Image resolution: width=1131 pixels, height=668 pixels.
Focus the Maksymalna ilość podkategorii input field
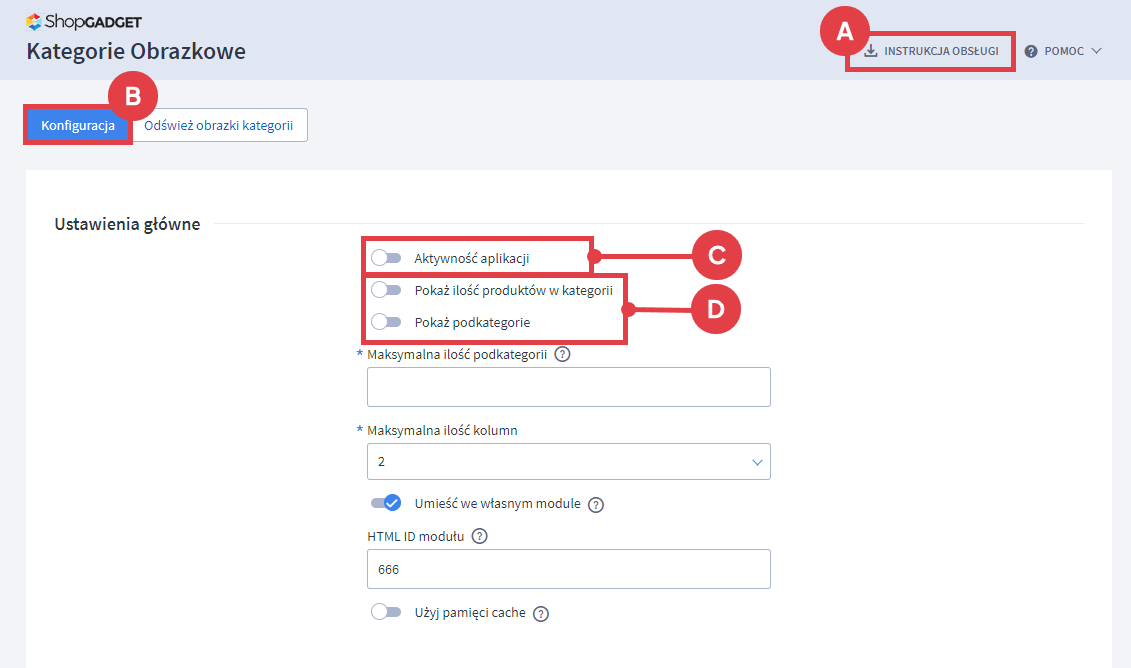[x=568, y=387]
